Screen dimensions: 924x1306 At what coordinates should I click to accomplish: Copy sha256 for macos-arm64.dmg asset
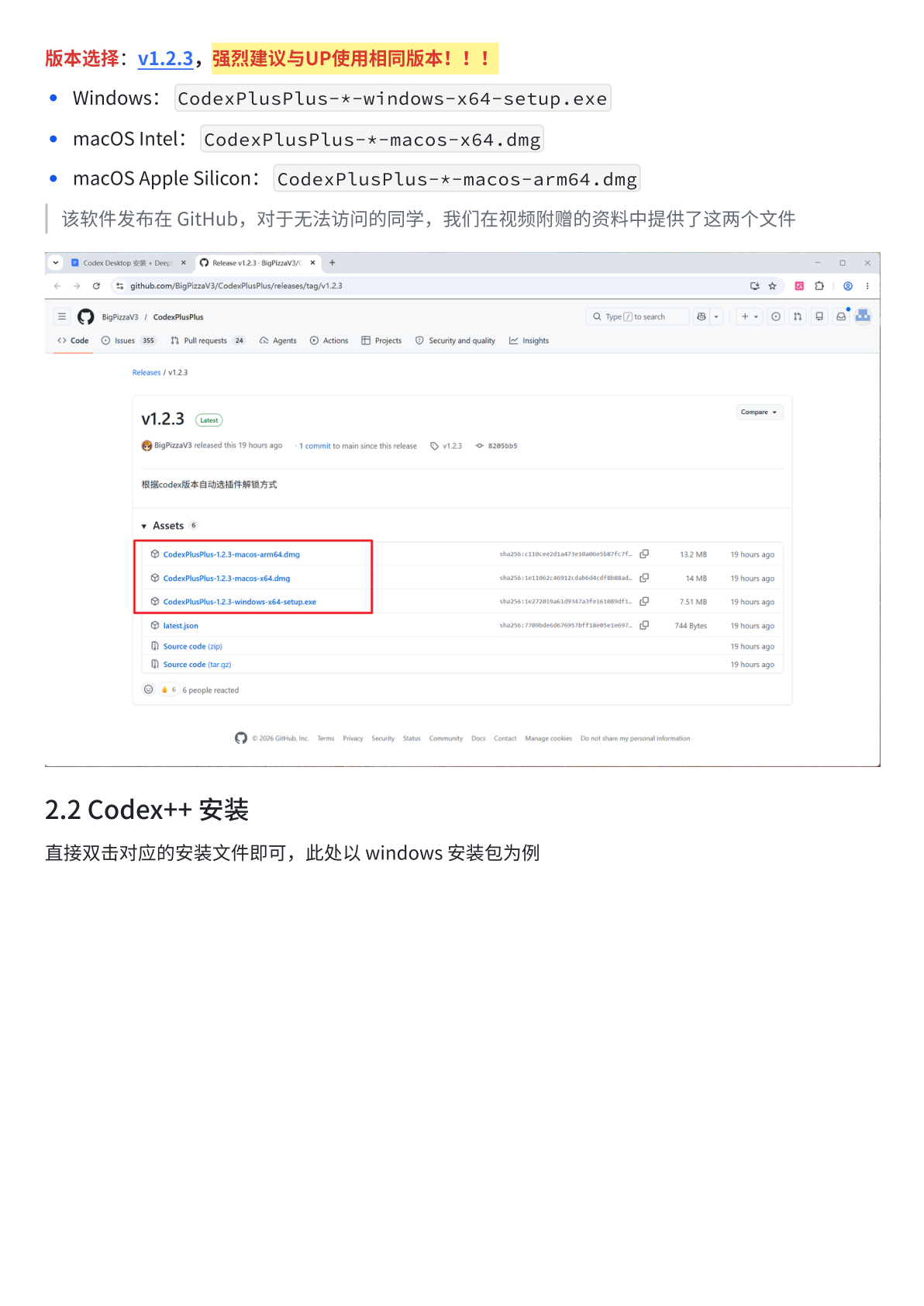coord(644,554)
